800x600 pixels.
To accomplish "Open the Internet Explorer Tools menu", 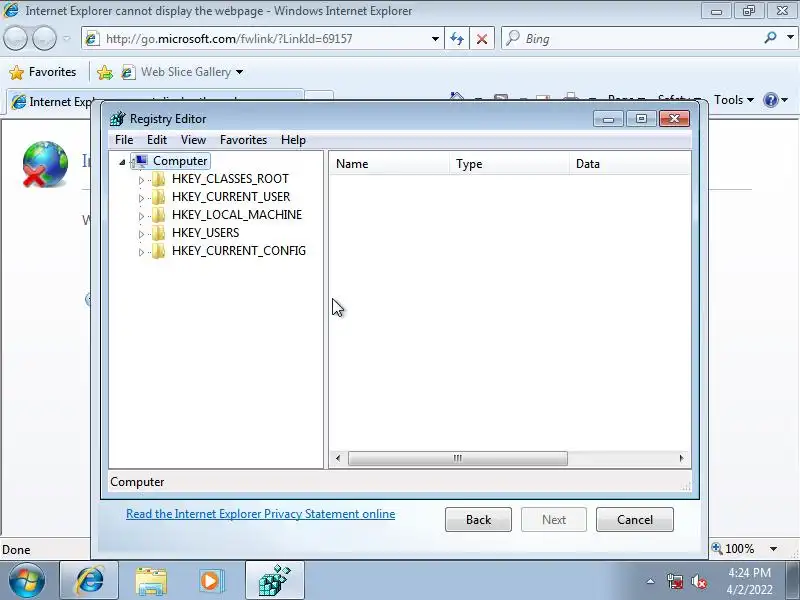I will point(734,100).
